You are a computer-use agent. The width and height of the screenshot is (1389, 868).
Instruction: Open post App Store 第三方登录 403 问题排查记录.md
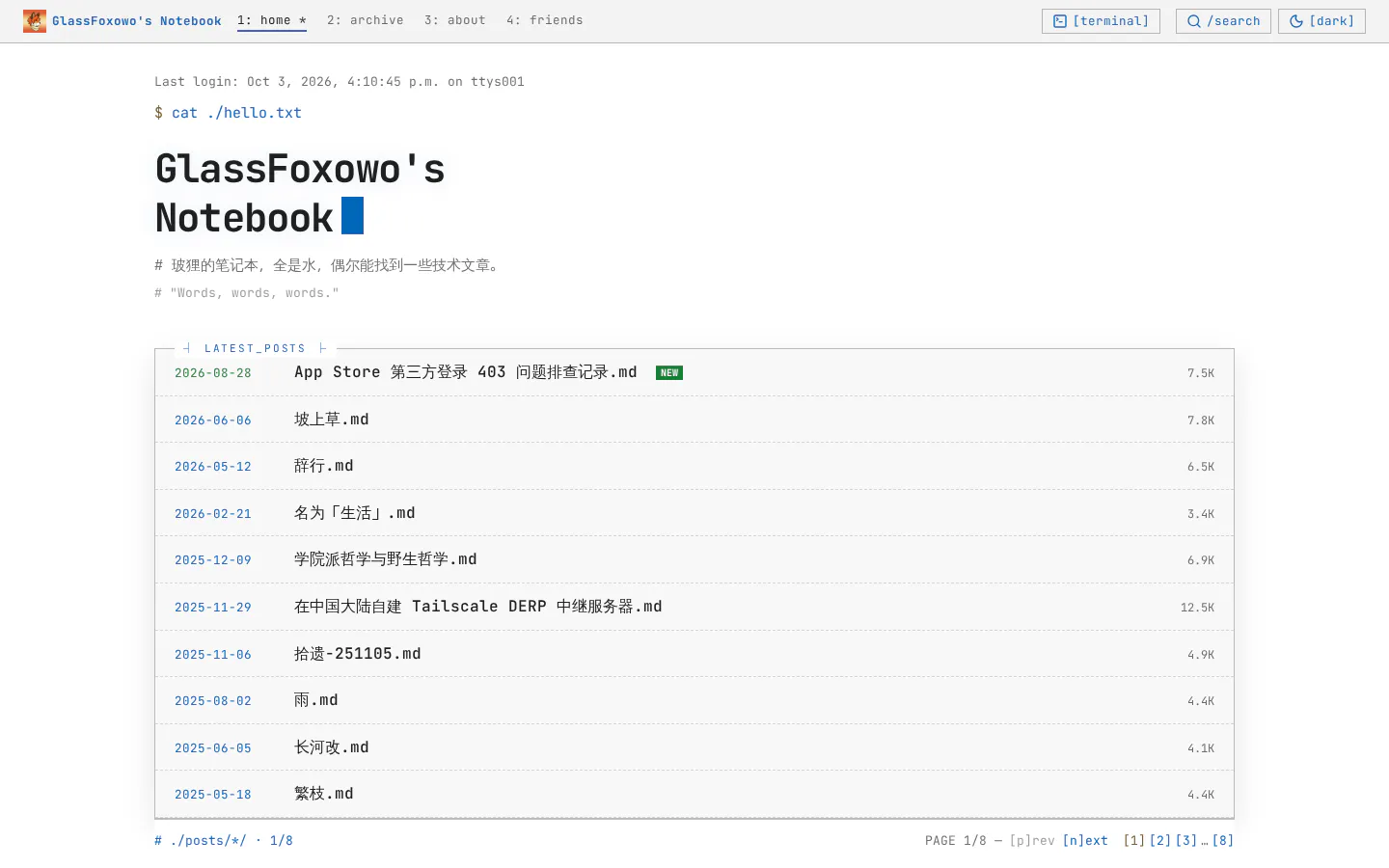(466, 372)
